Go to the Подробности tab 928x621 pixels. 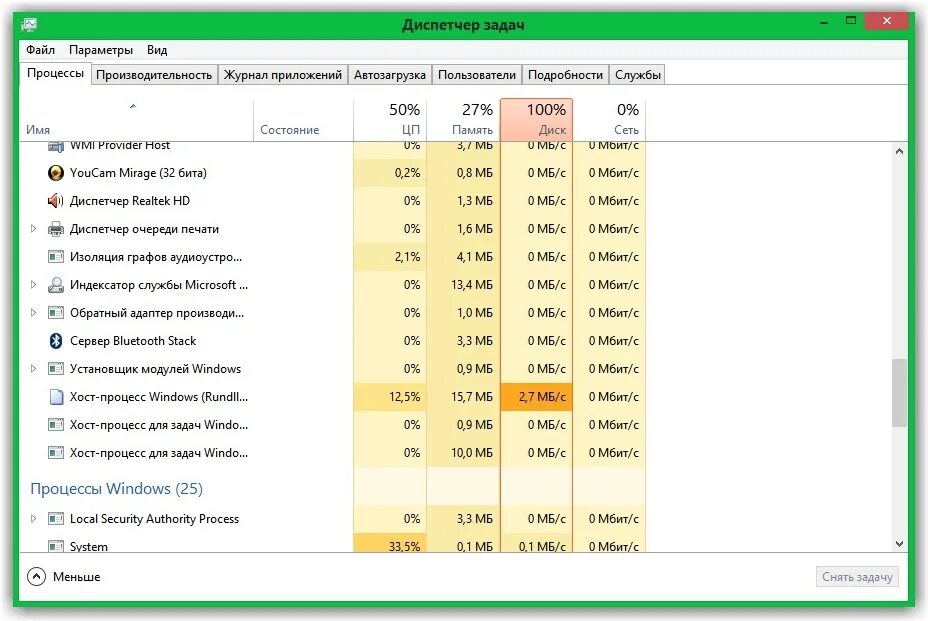pos(565,75)
